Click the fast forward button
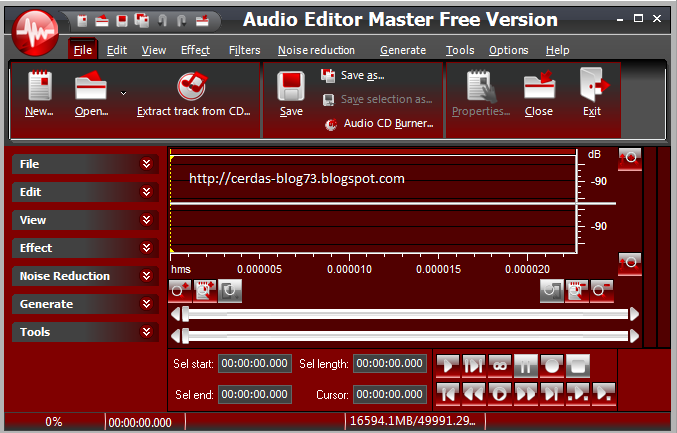 [526, 394]
